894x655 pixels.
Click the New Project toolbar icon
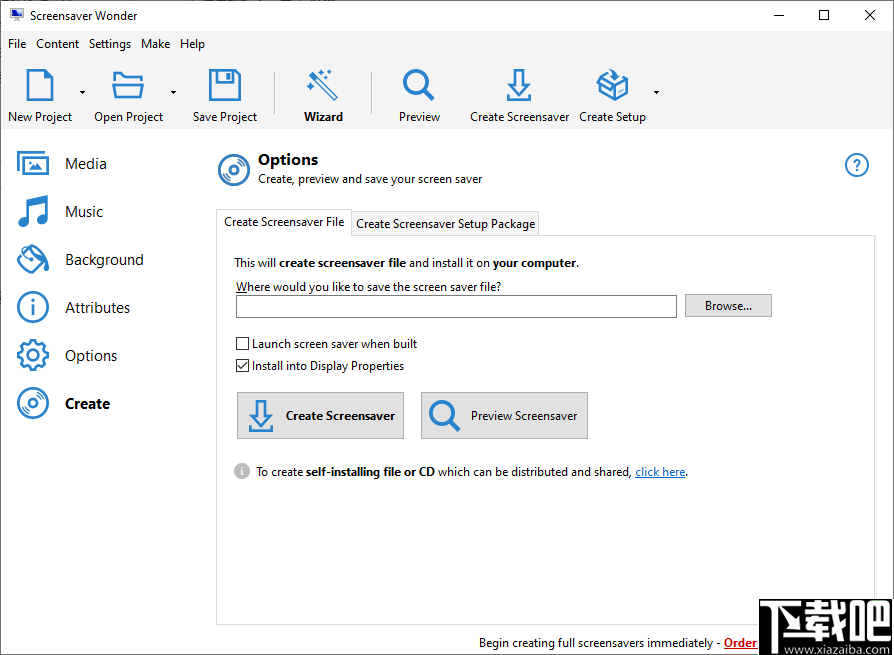coord(40,86)
